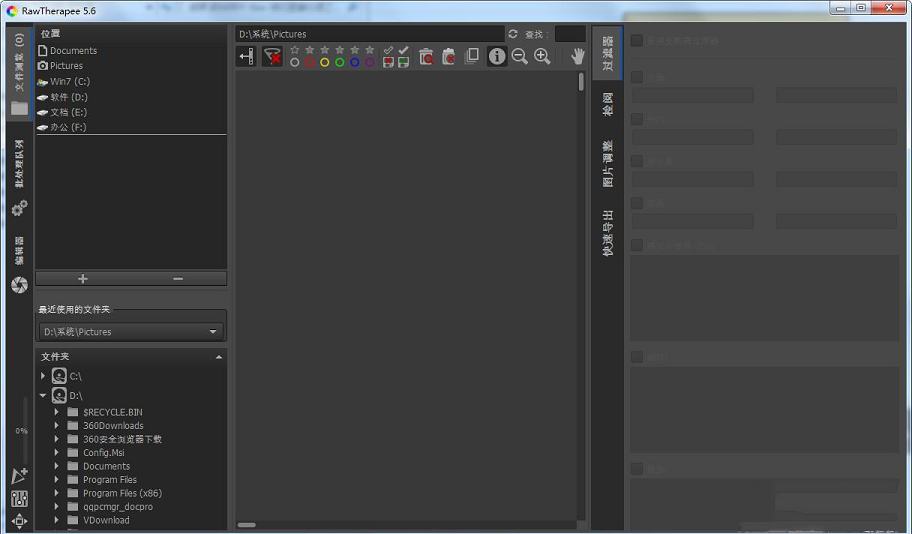Toggle filter for green color label
This screenshot has height=534, width=912.
[x=340, y=62]
